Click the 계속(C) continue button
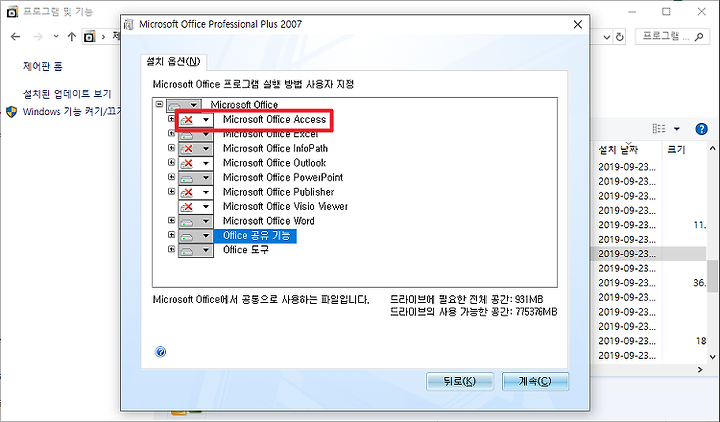720x422 pixels. tap(535, 381)
